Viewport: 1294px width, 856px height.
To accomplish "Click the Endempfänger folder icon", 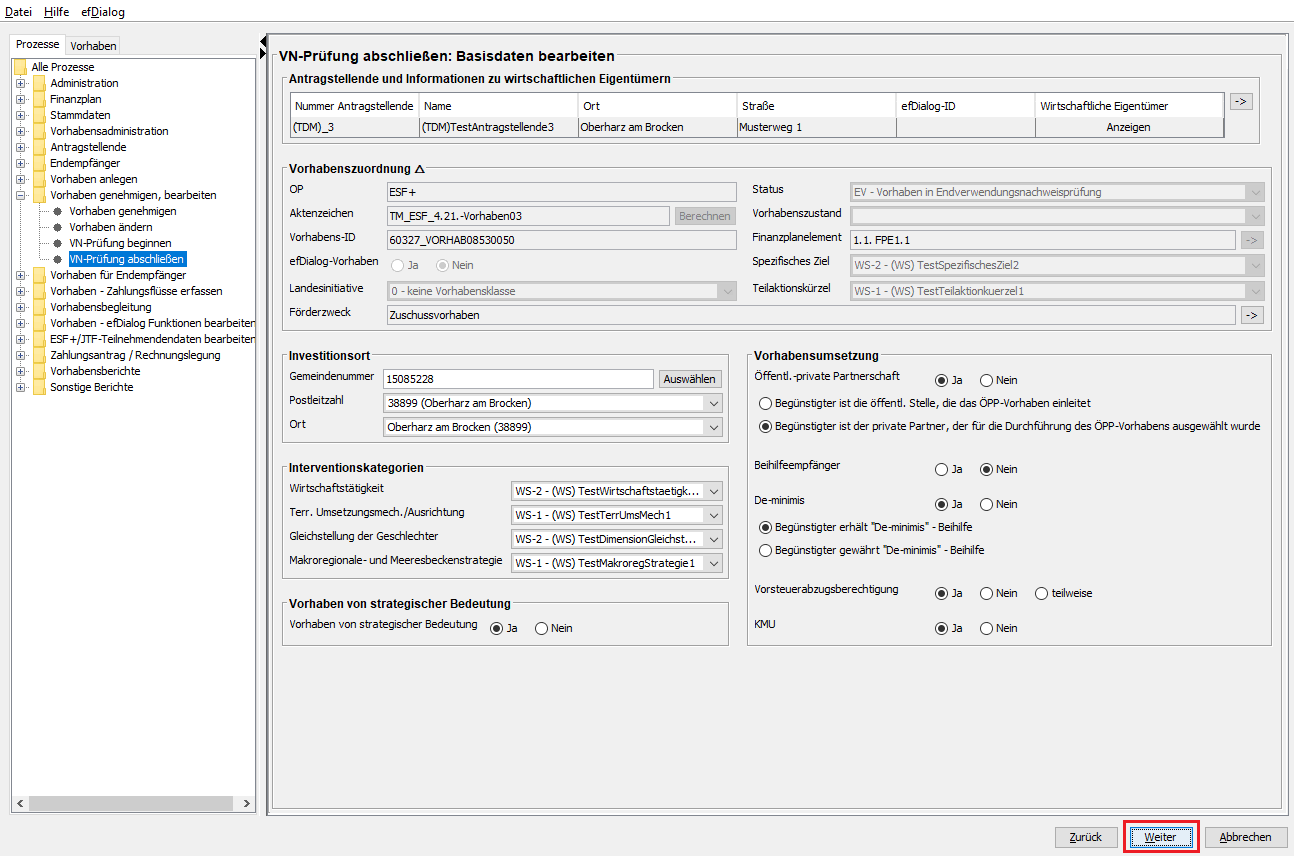I will coord(40,163).
